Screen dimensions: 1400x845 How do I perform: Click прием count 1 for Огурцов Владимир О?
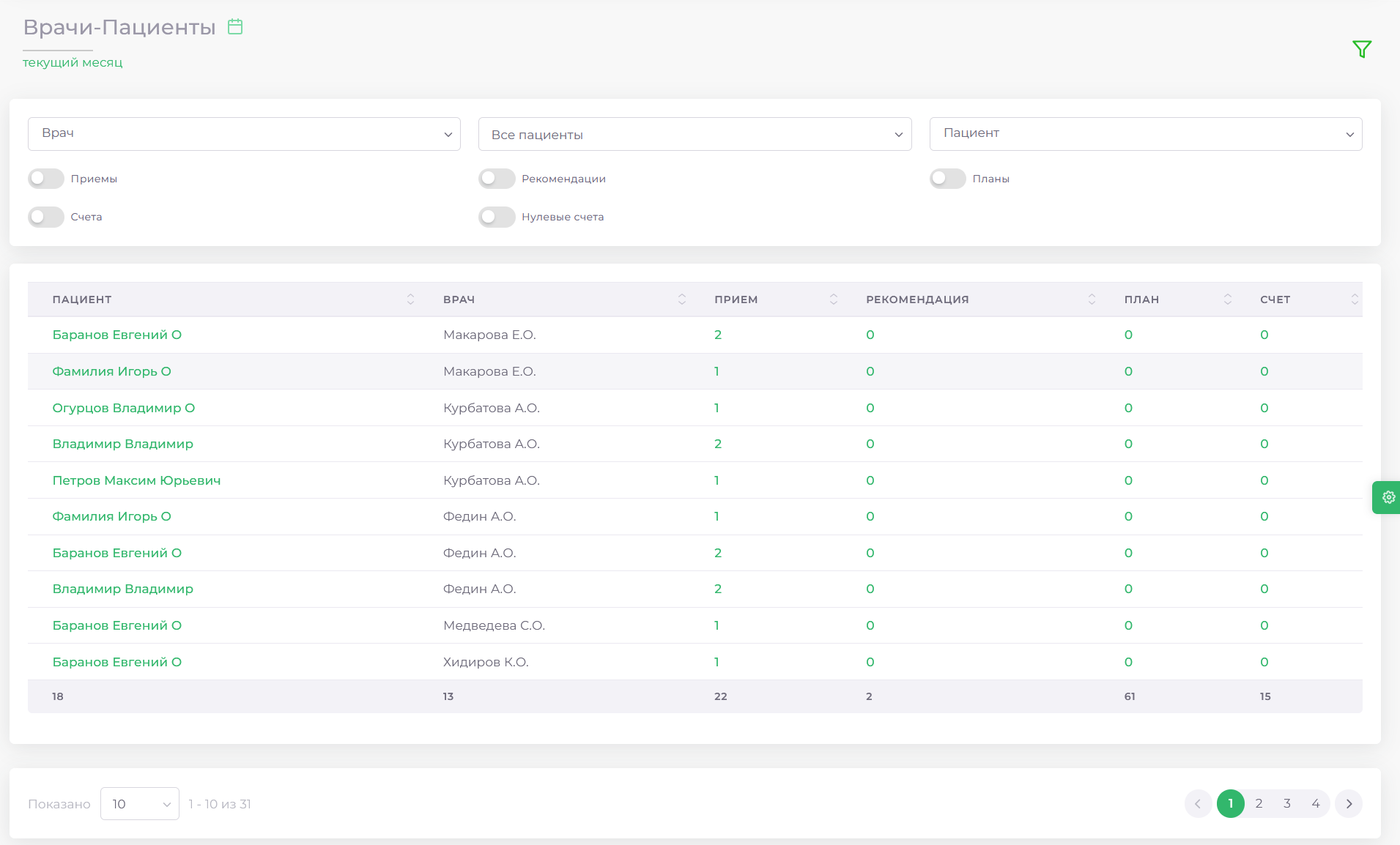coord(716,408)
